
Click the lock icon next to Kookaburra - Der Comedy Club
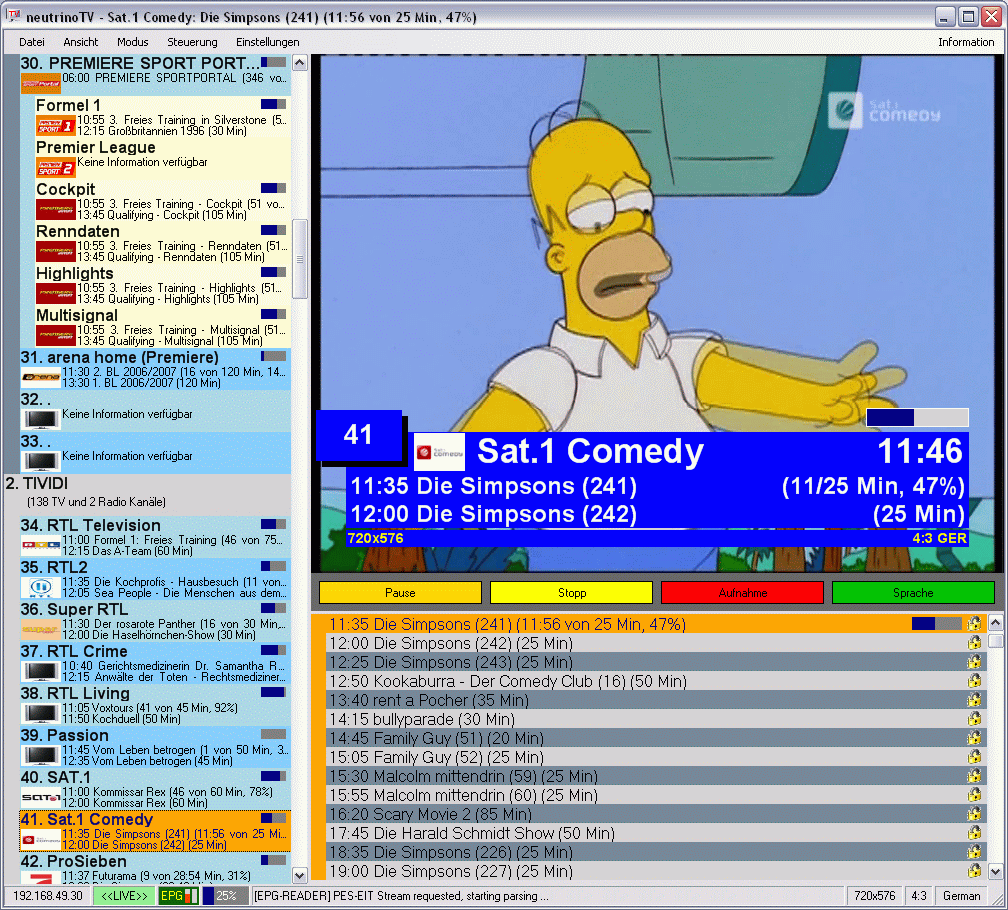pyautogui.click(x=974, y=681)
